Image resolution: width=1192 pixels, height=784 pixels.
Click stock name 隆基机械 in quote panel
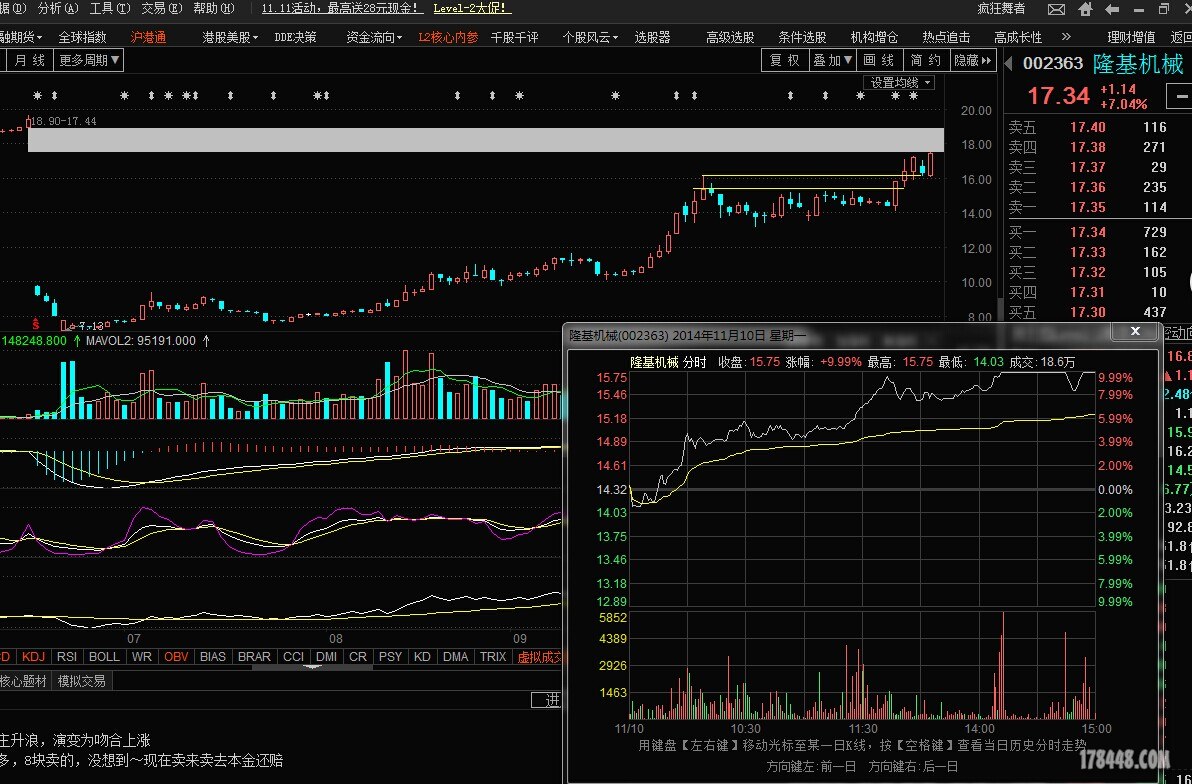pyautogui.click(x=1137, y=65)
